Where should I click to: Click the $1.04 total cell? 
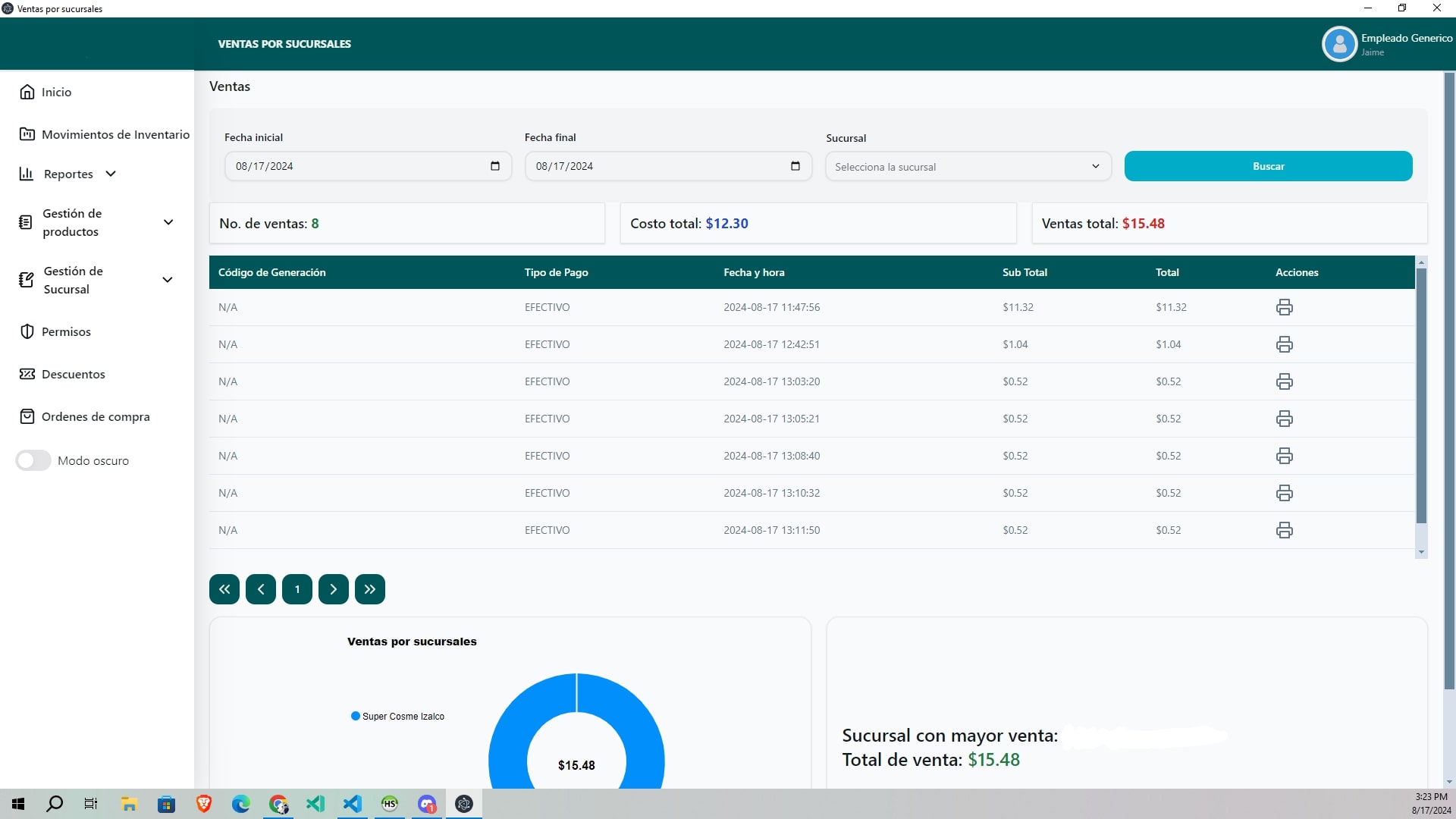[1168, 344]
